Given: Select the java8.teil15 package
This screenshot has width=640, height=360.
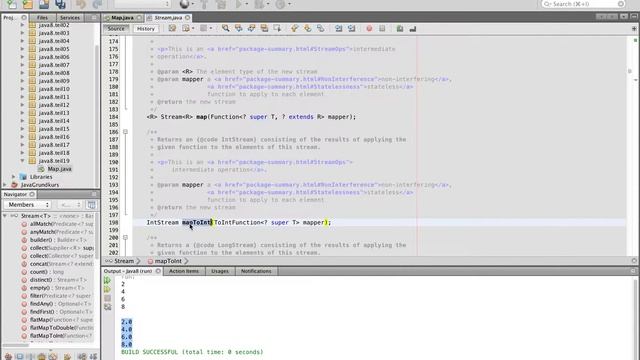Looking at the screenshot, I should coord(54,129).
